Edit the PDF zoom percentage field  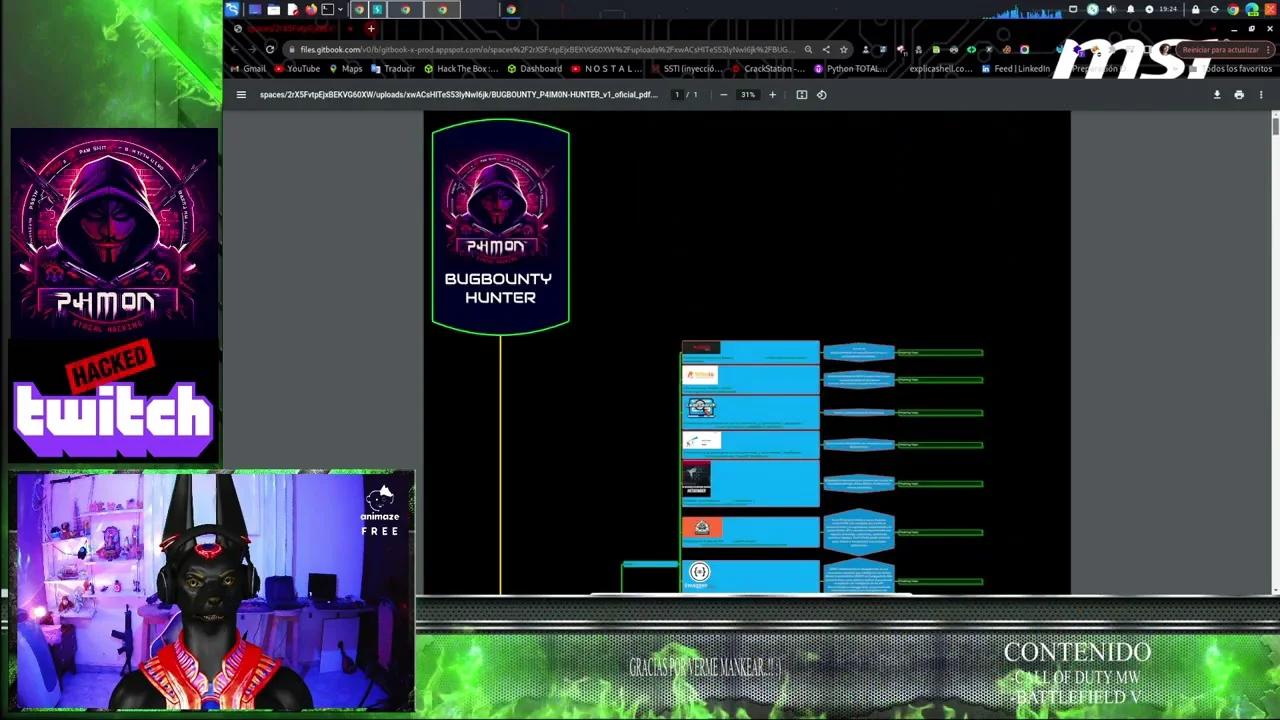(747, 95)
